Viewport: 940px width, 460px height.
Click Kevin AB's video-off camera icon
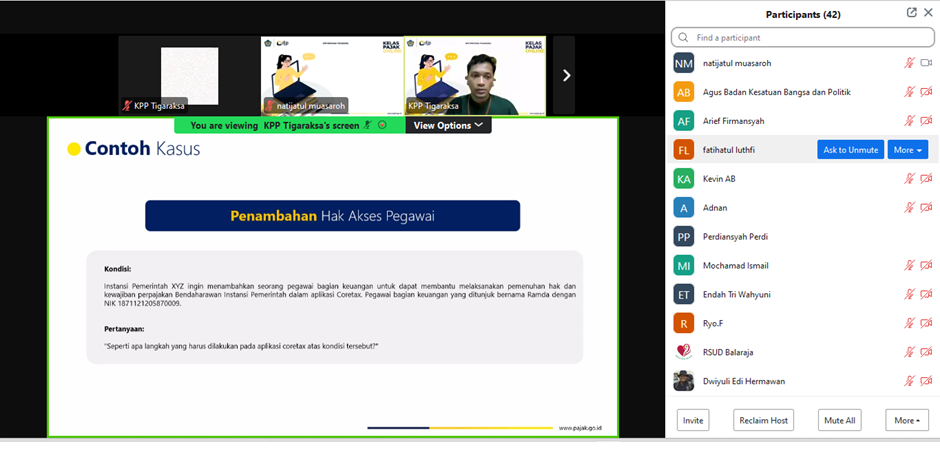pos(926,179)
